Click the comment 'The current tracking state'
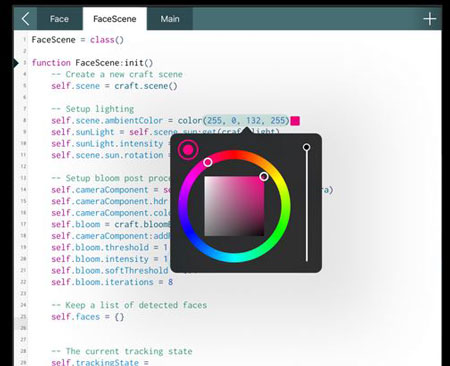Screen dimensions: 450x366 [122, 351]
